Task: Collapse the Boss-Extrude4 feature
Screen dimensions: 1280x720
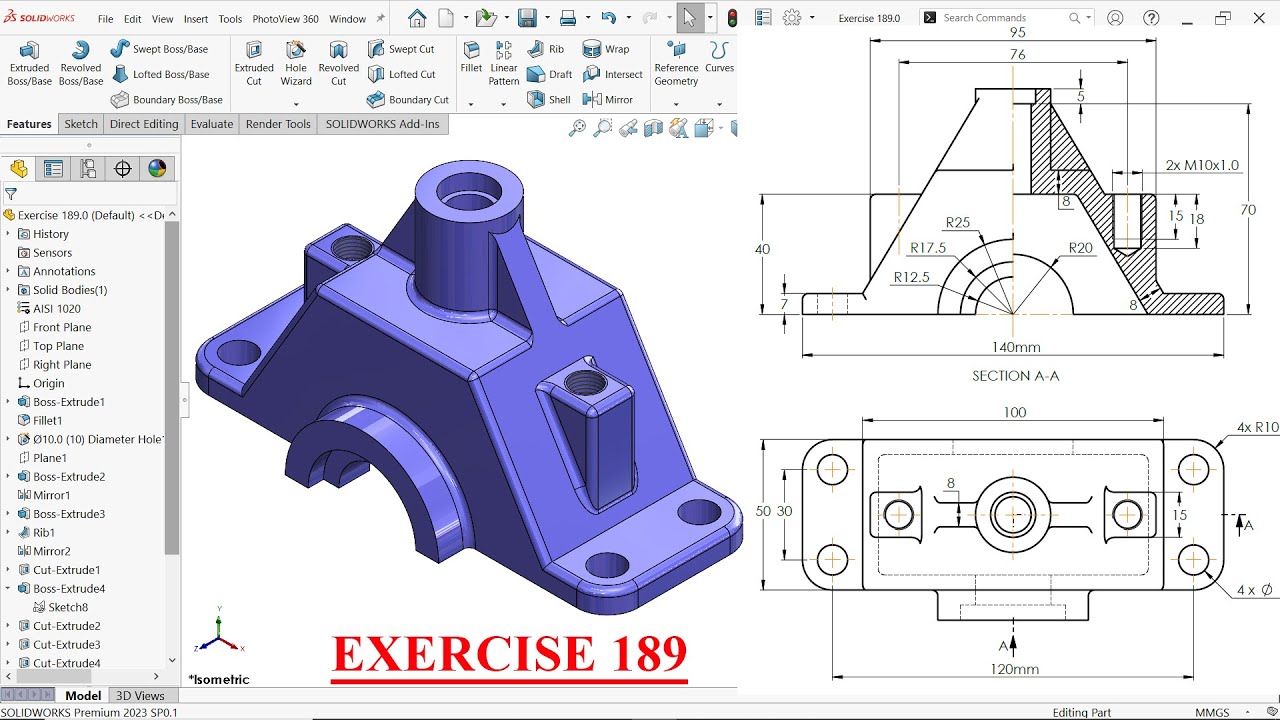Action: pyautogui.click(x=8, y=589)
